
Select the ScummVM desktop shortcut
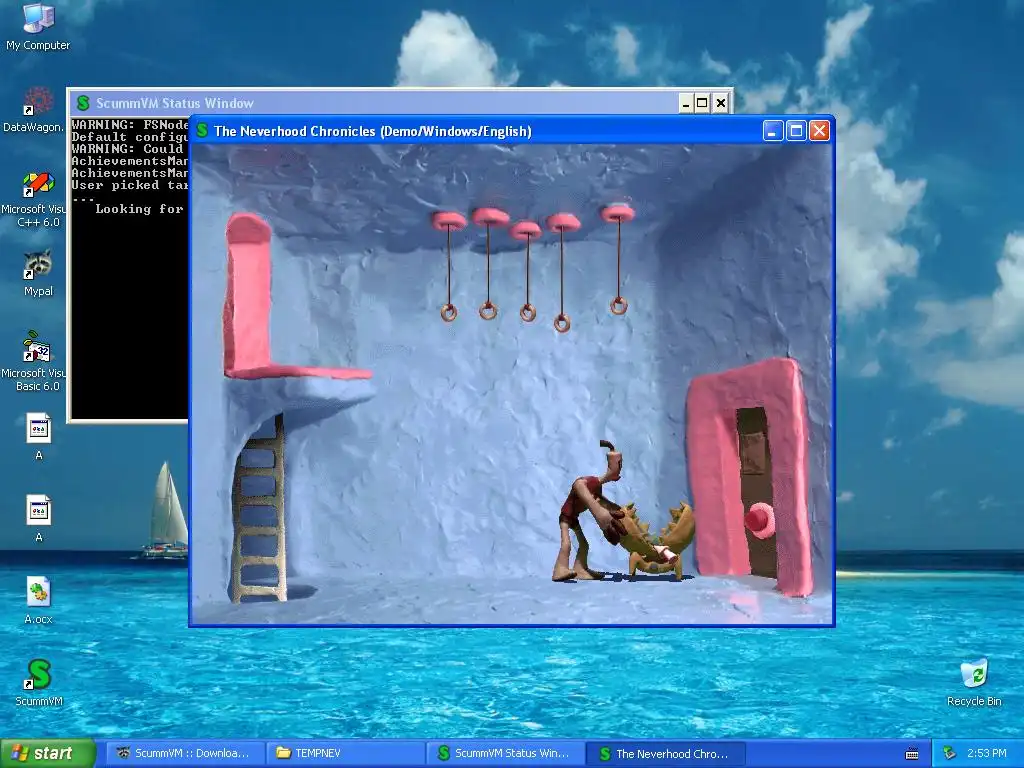(39, 682)
